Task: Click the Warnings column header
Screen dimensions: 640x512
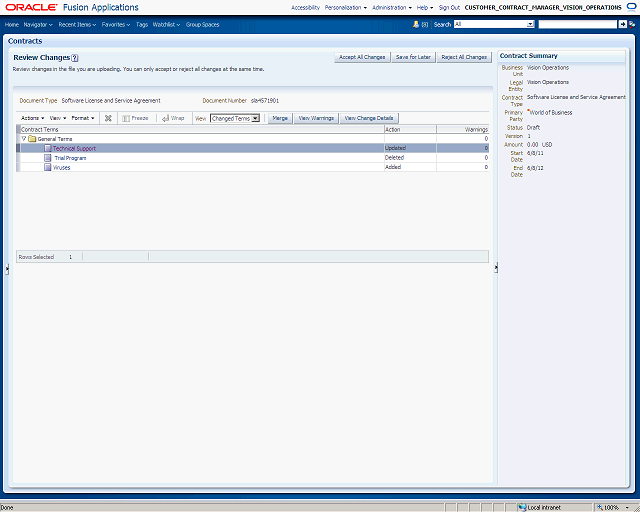Action: [462, 129]
